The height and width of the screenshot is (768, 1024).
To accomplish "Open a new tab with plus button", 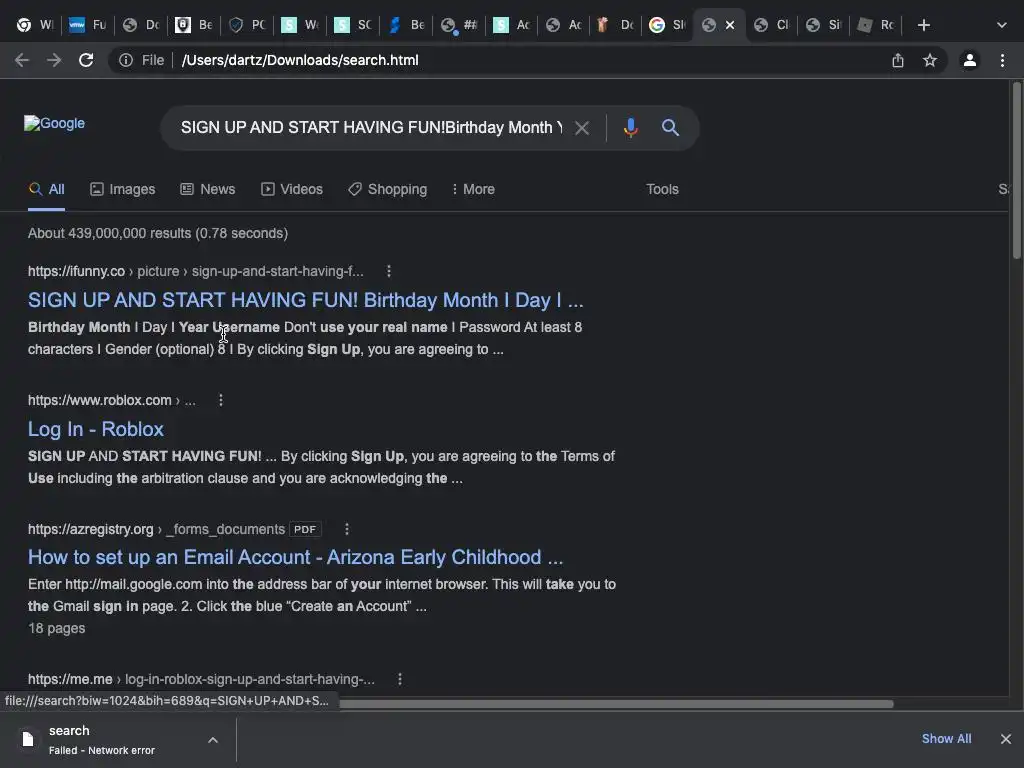I will tap(923, 25).
